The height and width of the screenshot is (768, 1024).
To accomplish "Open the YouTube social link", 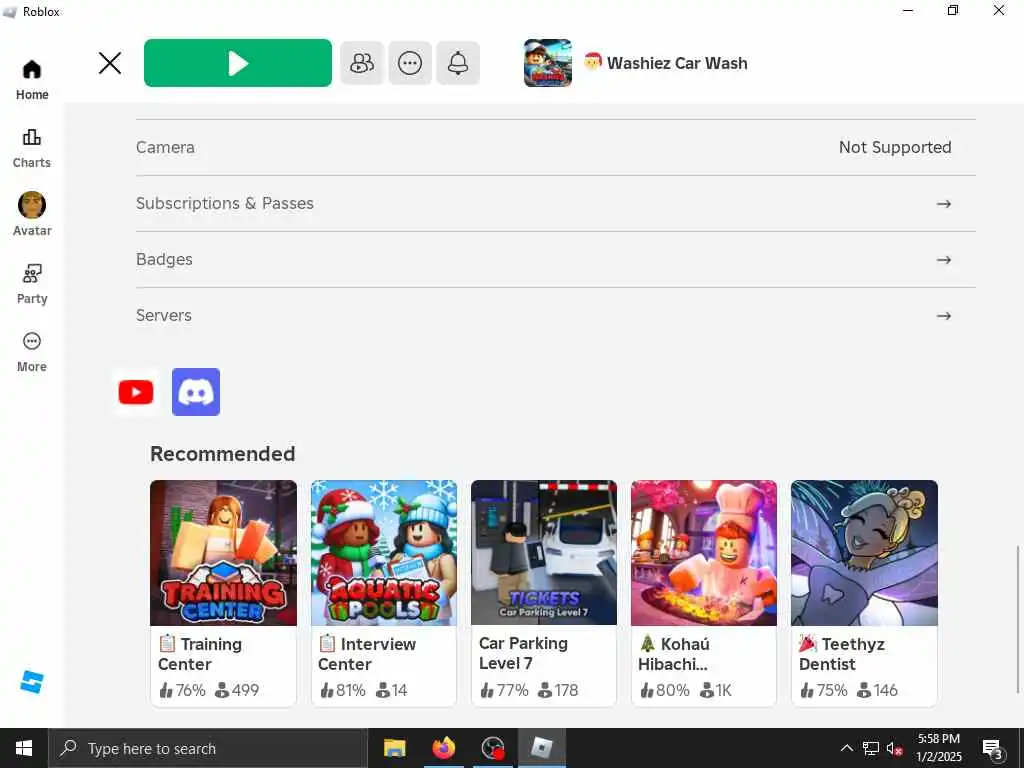I will [x=136, y=392].
